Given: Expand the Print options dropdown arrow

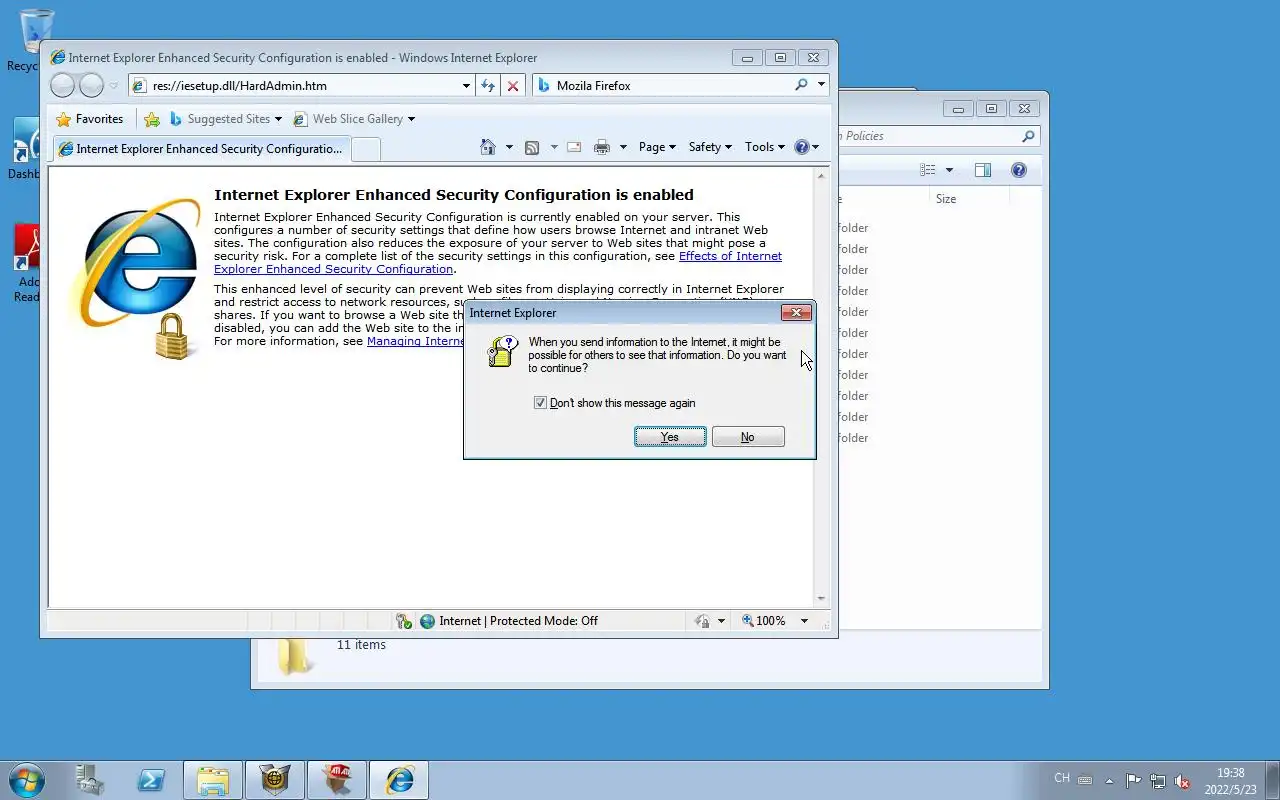Looking at the screenshot, I should (623, 147).
